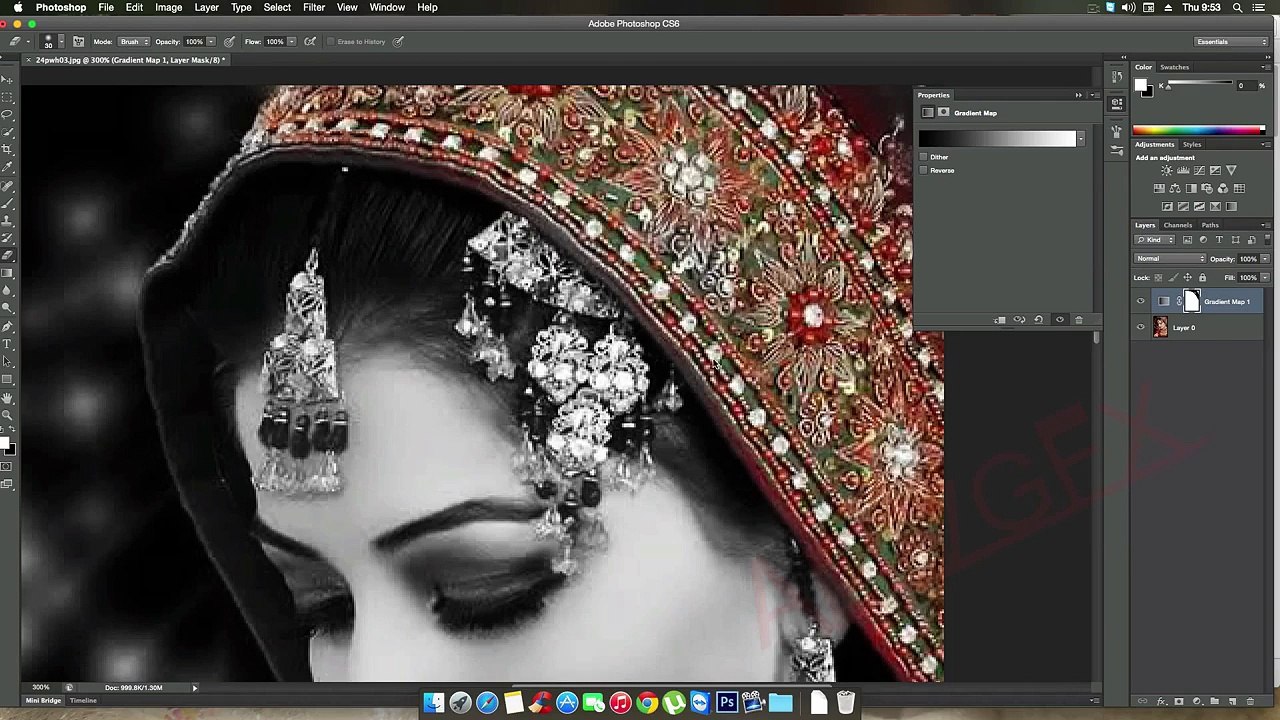Open the Mini Bridge tab
The image size is (1280, 720).
(43, 700)
